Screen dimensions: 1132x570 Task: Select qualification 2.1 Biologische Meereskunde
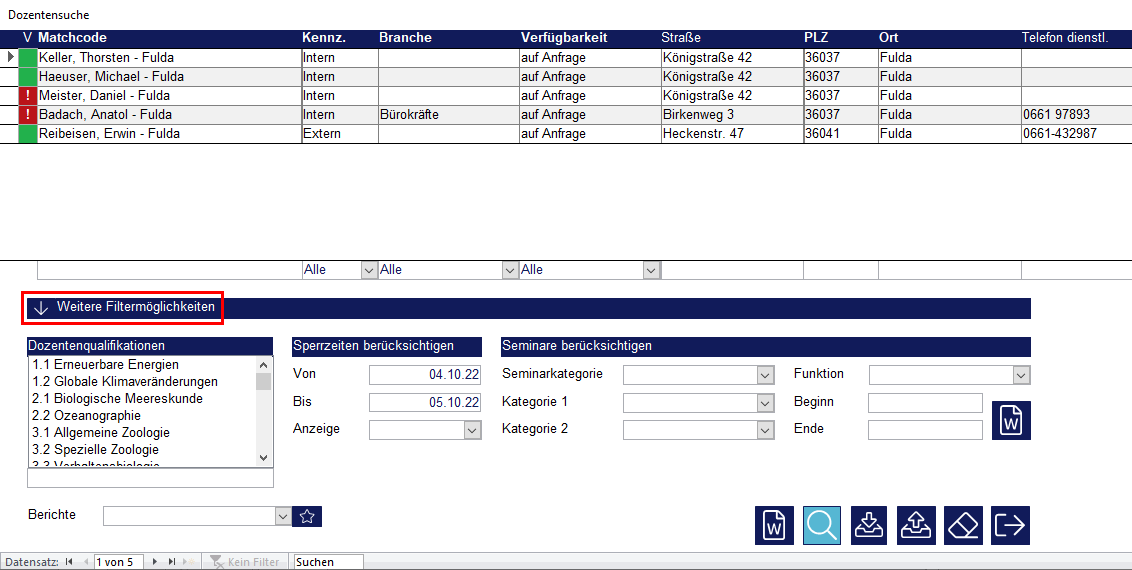click(117, 399)
